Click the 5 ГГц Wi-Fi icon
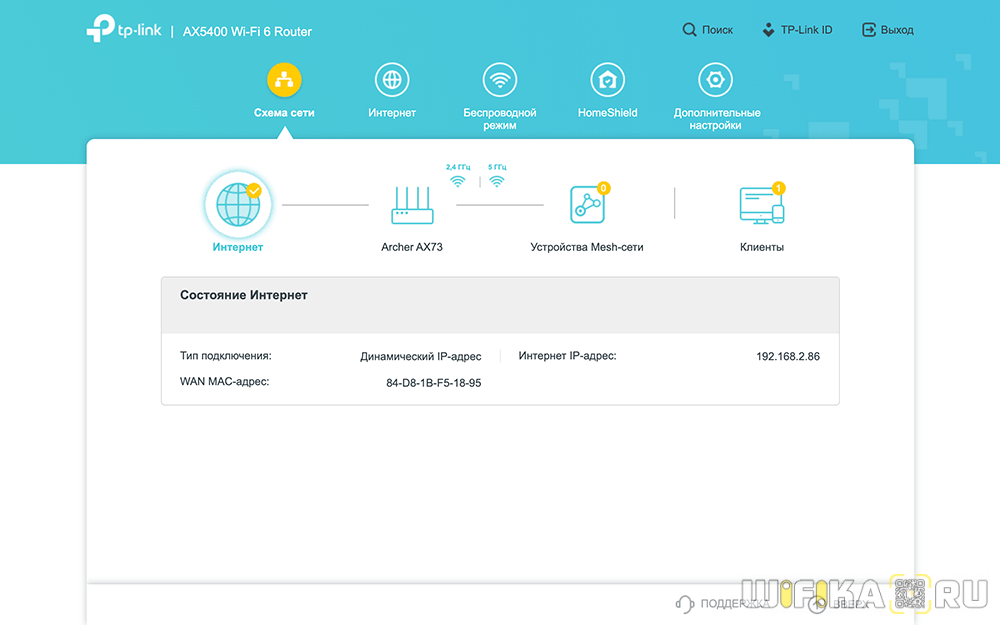Viewport: 1000px width, 625px height. [497, 181]
